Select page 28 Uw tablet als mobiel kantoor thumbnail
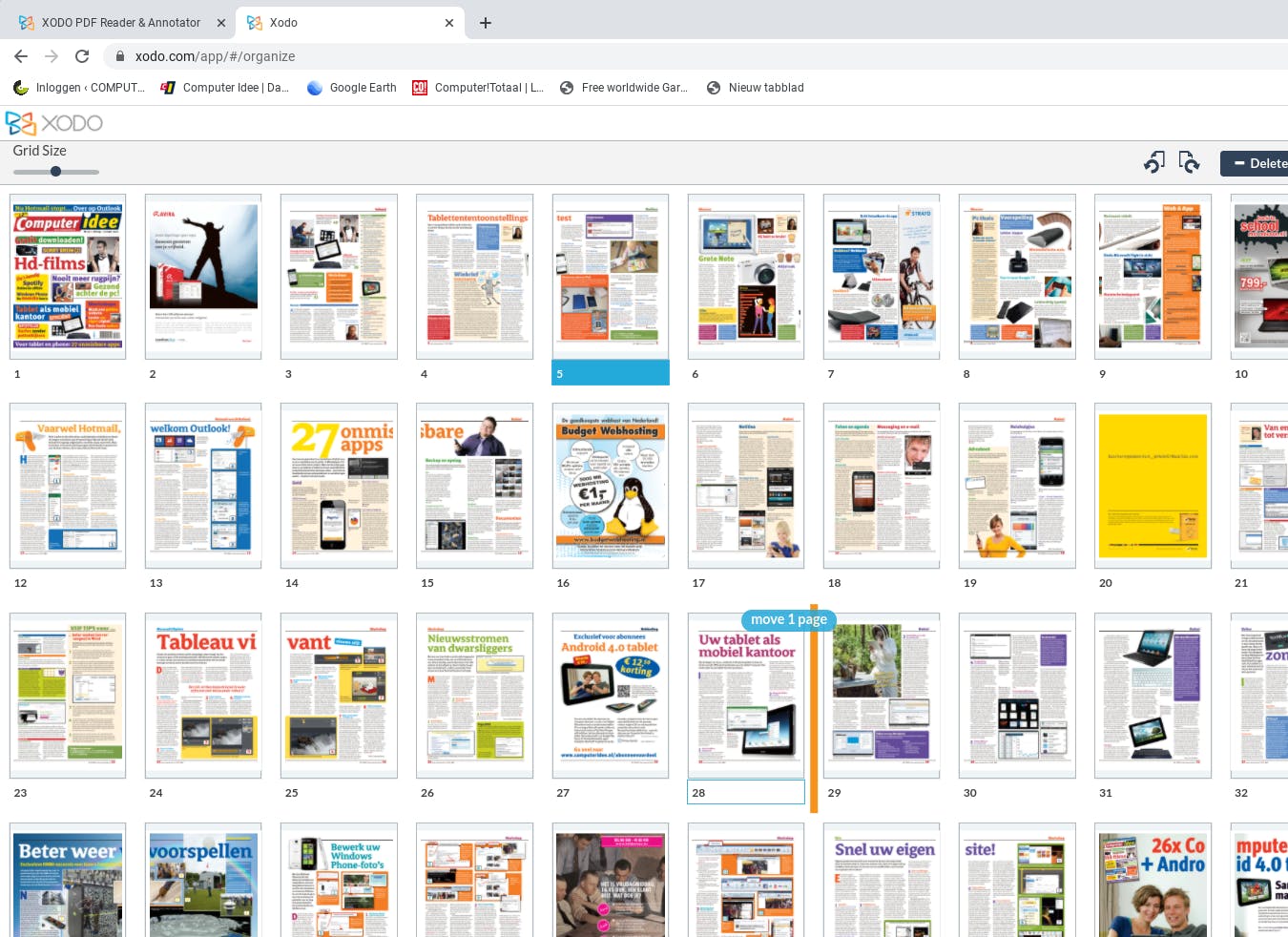The width and height of the screenshot is (1288, 937). click(746, 696)
